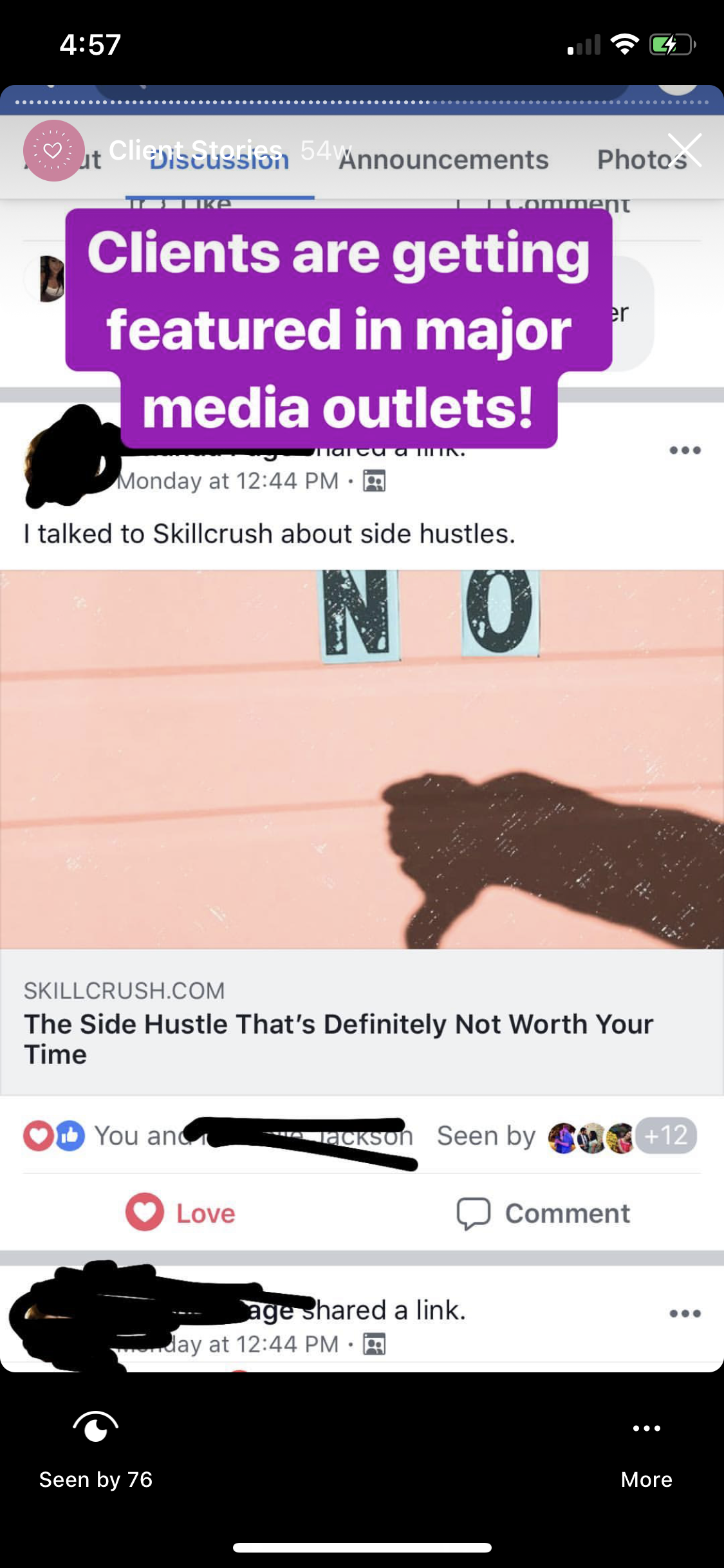Click the Comment button under the post
The height and width of the screenshot is (1568, 724).
pos(543,1213)
